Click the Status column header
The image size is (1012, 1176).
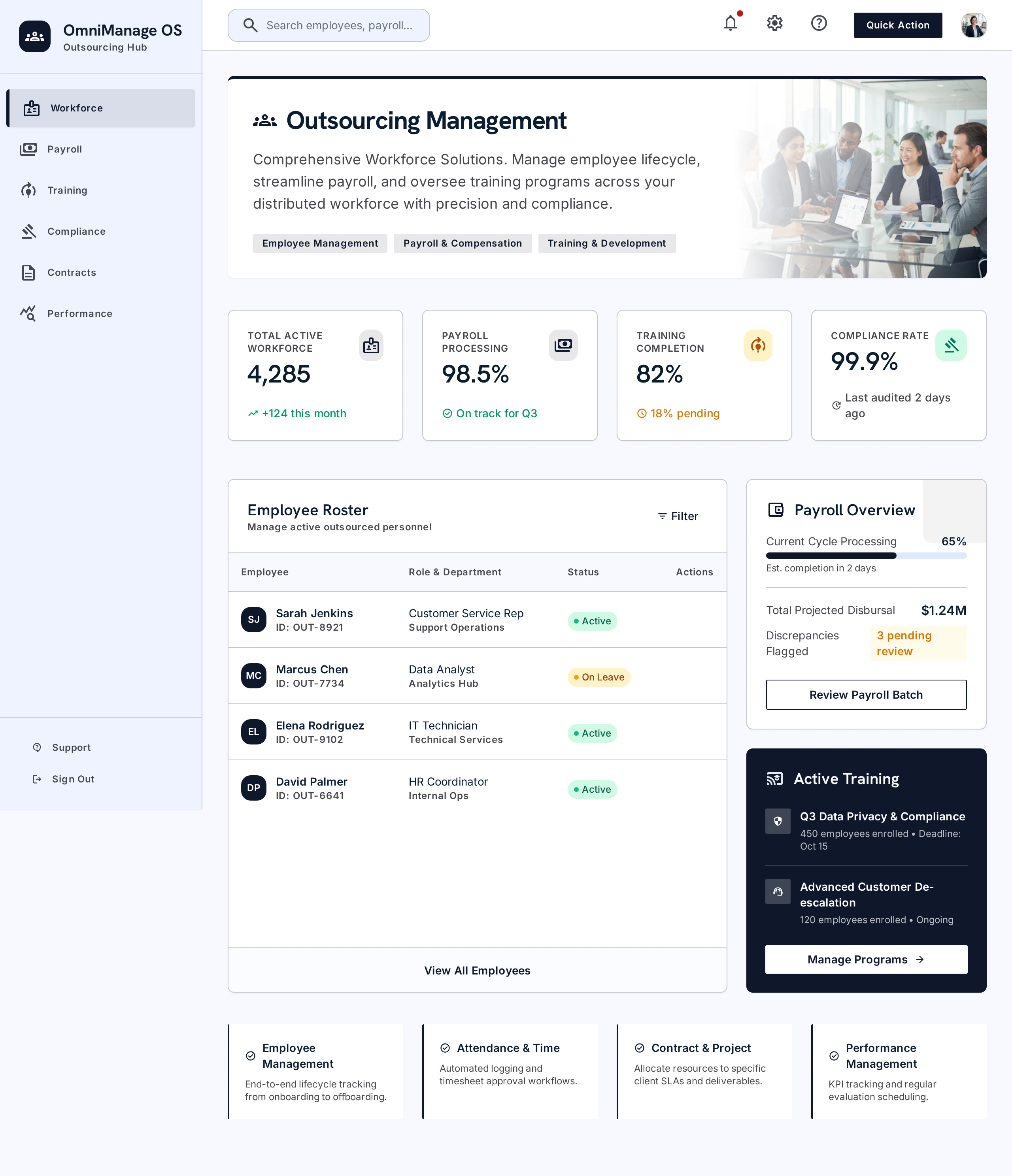pos(583,572)
